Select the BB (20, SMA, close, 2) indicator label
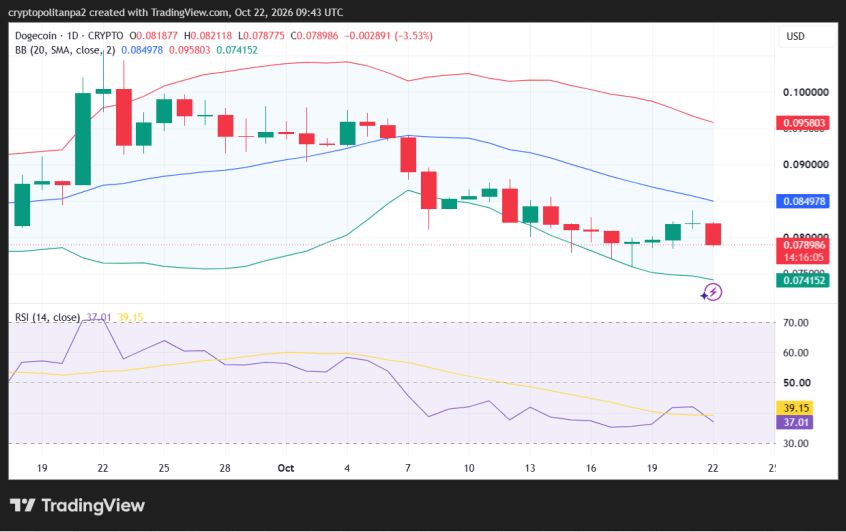The image size is (846, 532). coord(65,50)
